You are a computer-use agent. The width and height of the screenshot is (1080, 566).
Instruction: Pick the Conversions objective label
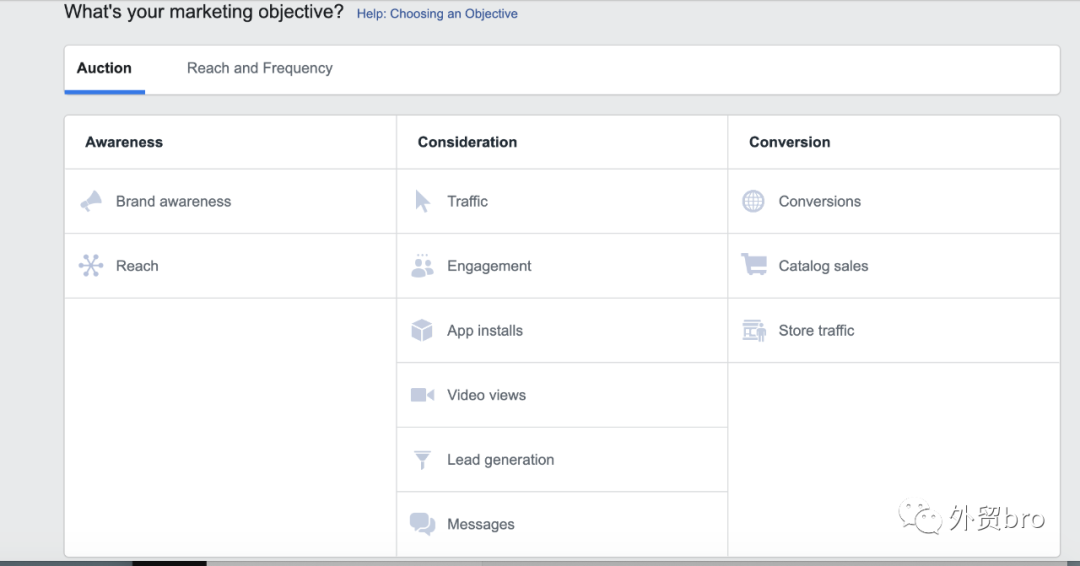pyautogui.click(x=819, y=201)
